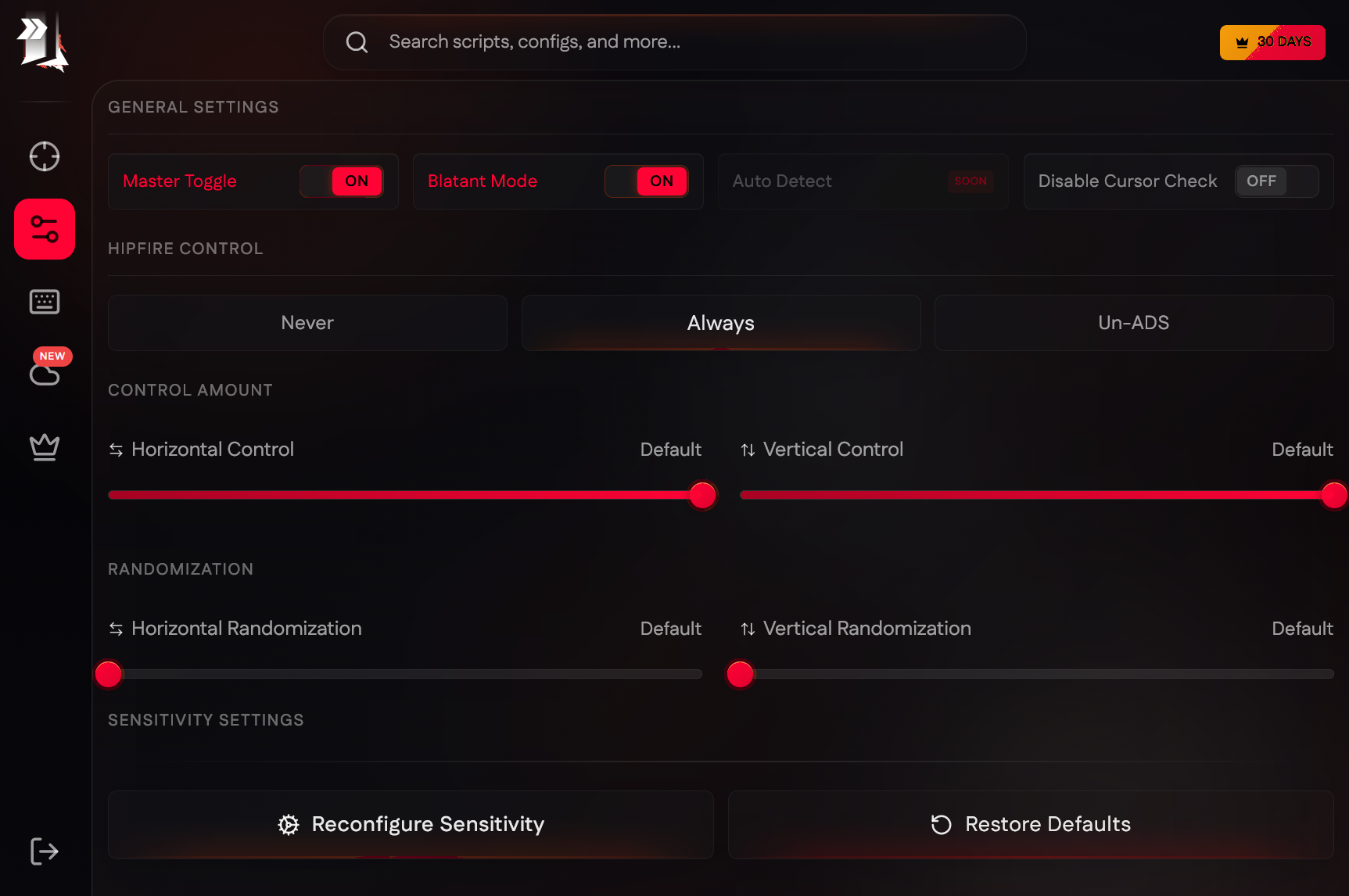Viewport: 1349px width, 896px height.
Task: Reset Horizontal Randomization to Default
Action: click(670, 629)
